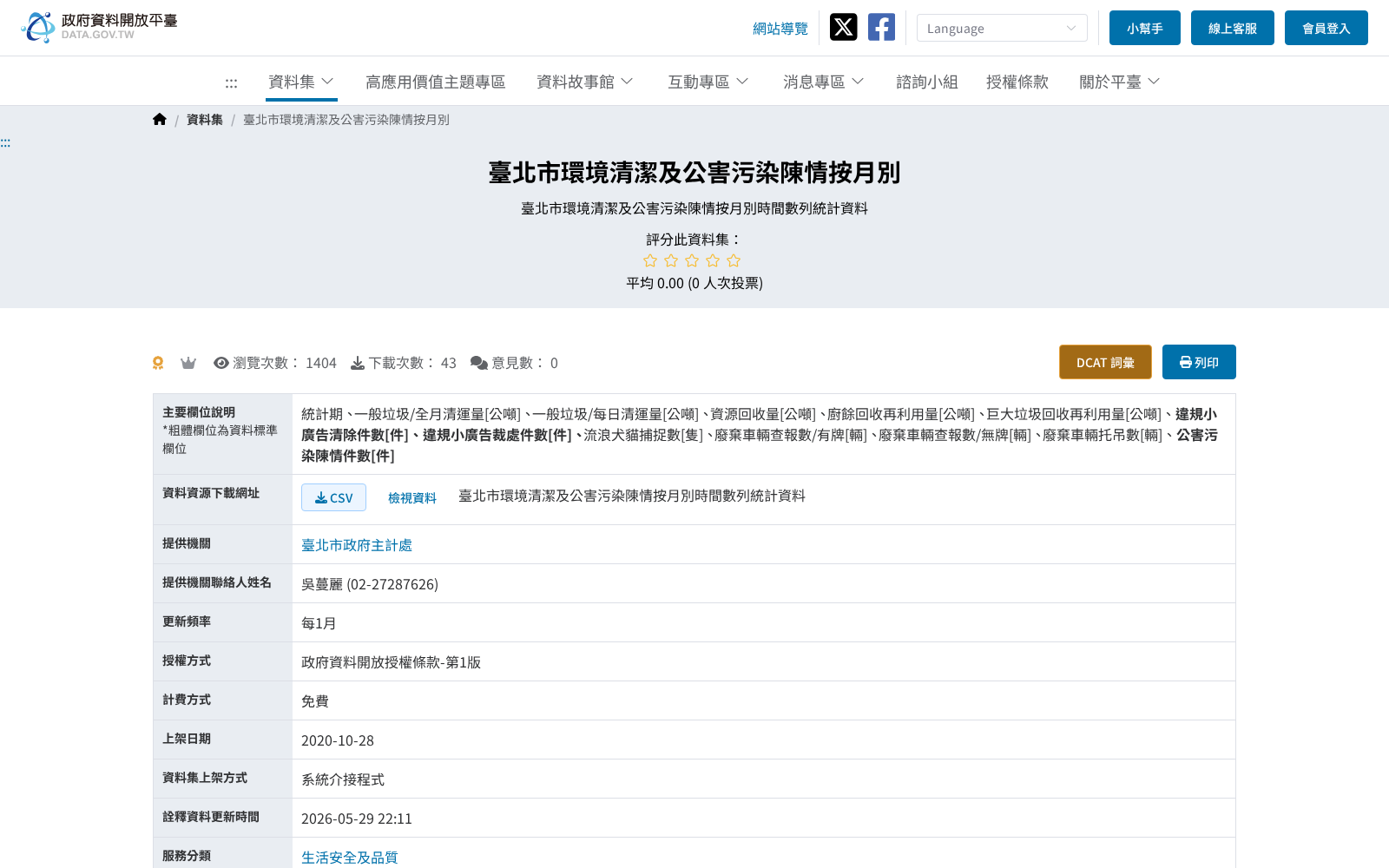Image resolution: width=1389 pixels, height=868 pixels.
Task: Click the 政府資料開放授權條款-第1版 value
Action: coord(391,662)
